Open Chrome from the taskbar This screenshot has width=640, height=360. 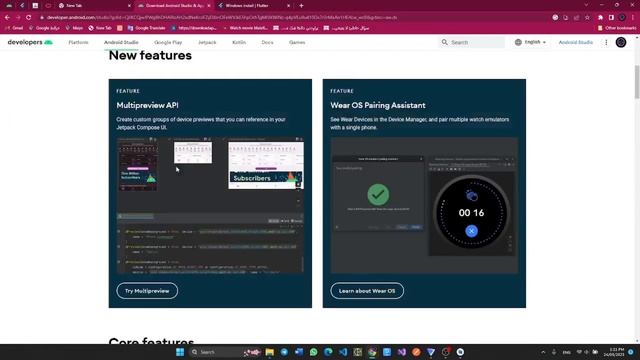(x=372, y=352)
